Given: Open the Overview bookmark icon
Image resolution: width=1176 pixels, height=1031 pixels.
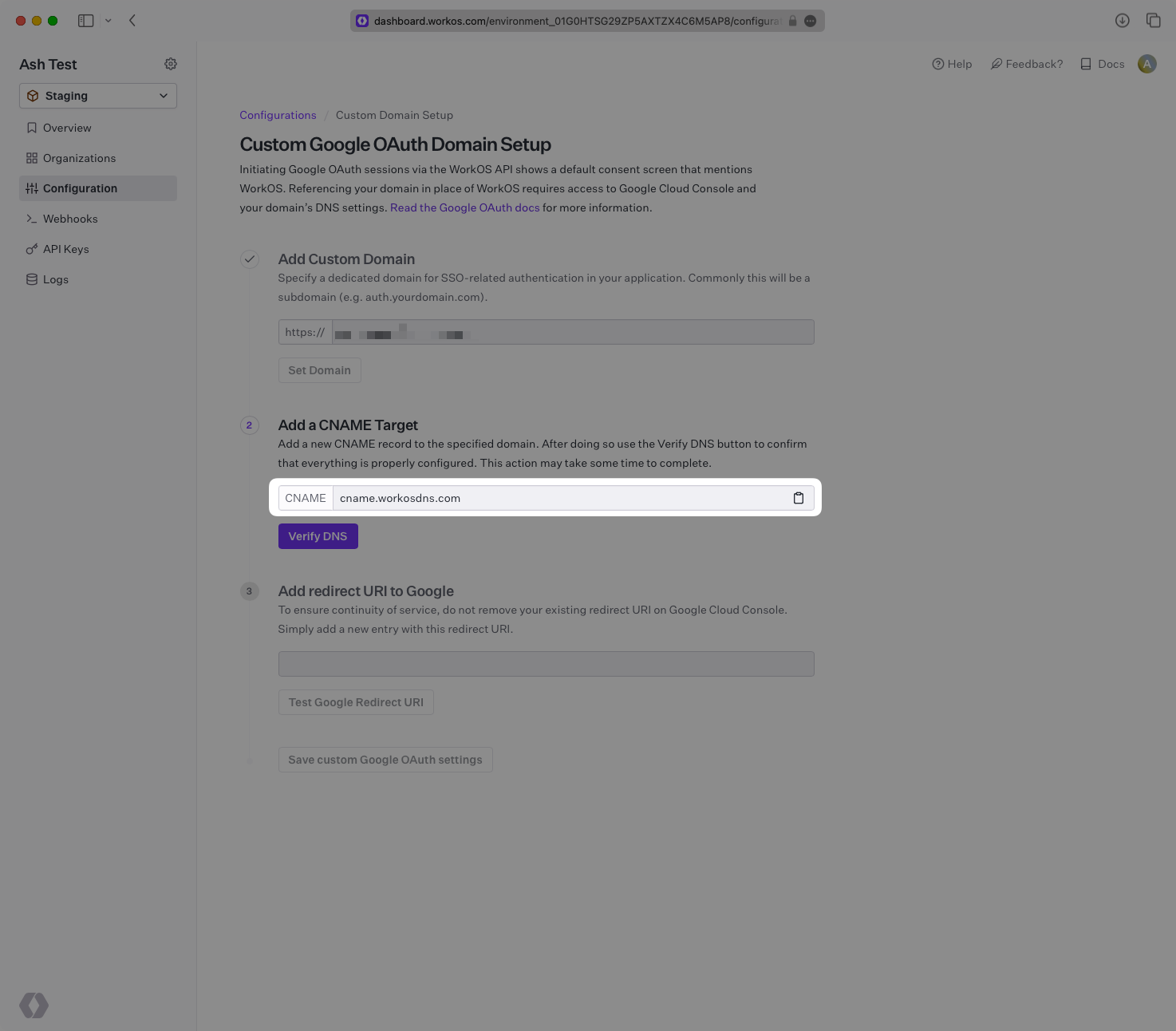Looking at the screenshot, I should click(x=32, y=127).
